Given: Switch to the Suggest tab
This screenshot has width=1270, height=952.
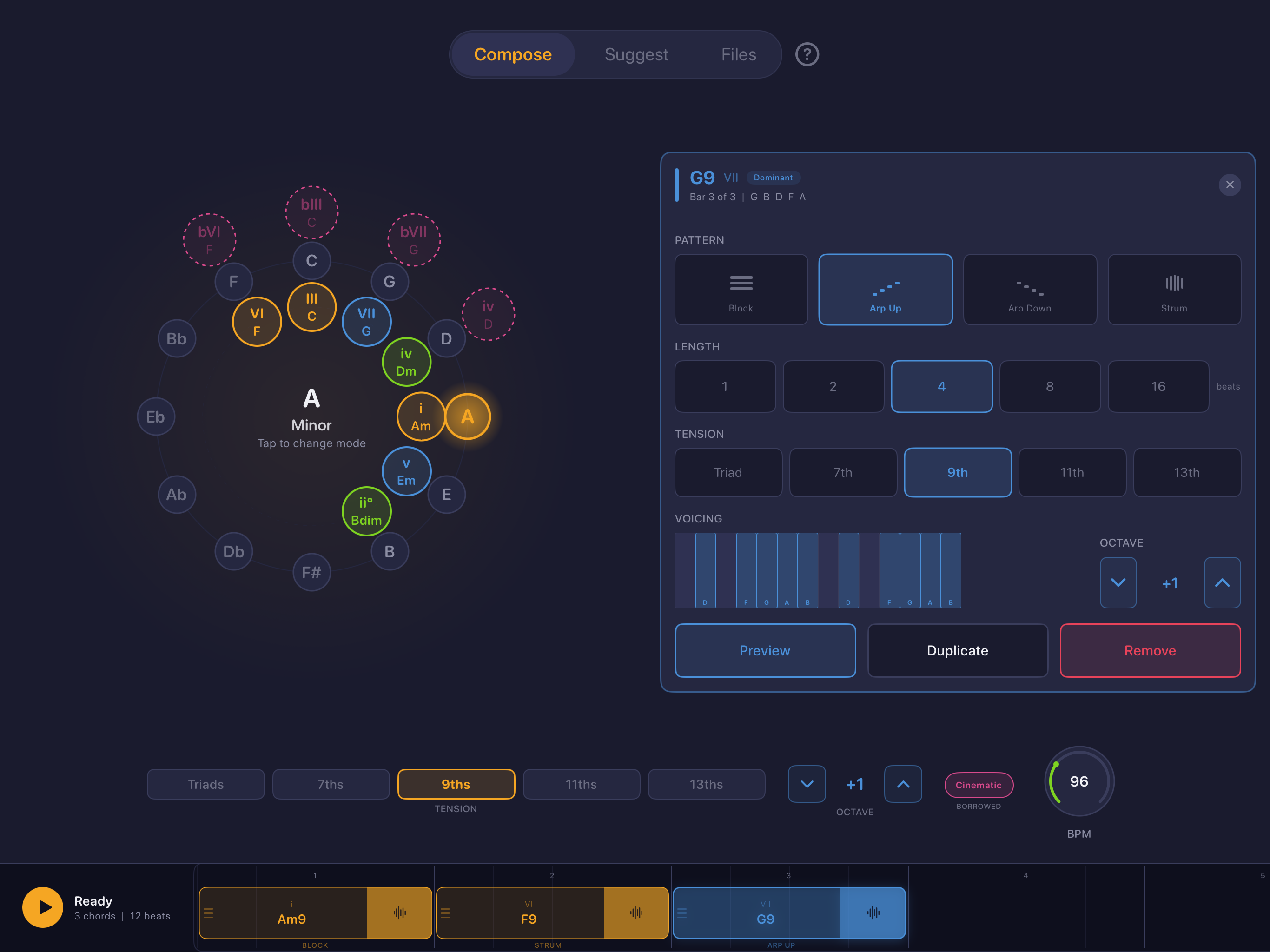Looking at the screenshot, I should click(x=636, y=54).
